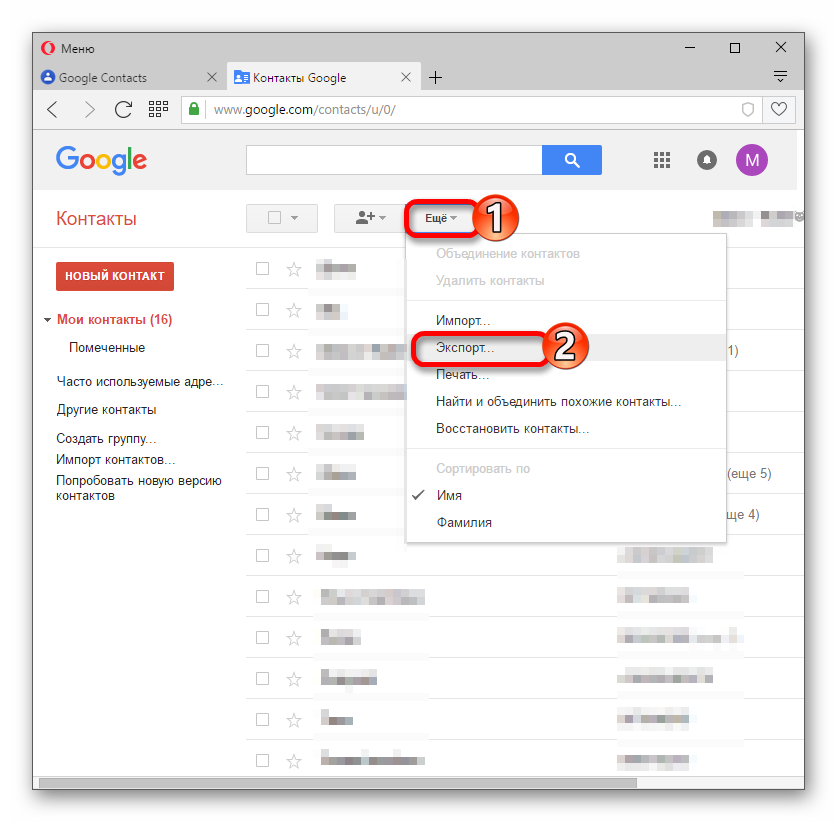This screenshot has width=837, height=822.
Task: Close the Google Contacts tab
Action: tap(212, 77)
